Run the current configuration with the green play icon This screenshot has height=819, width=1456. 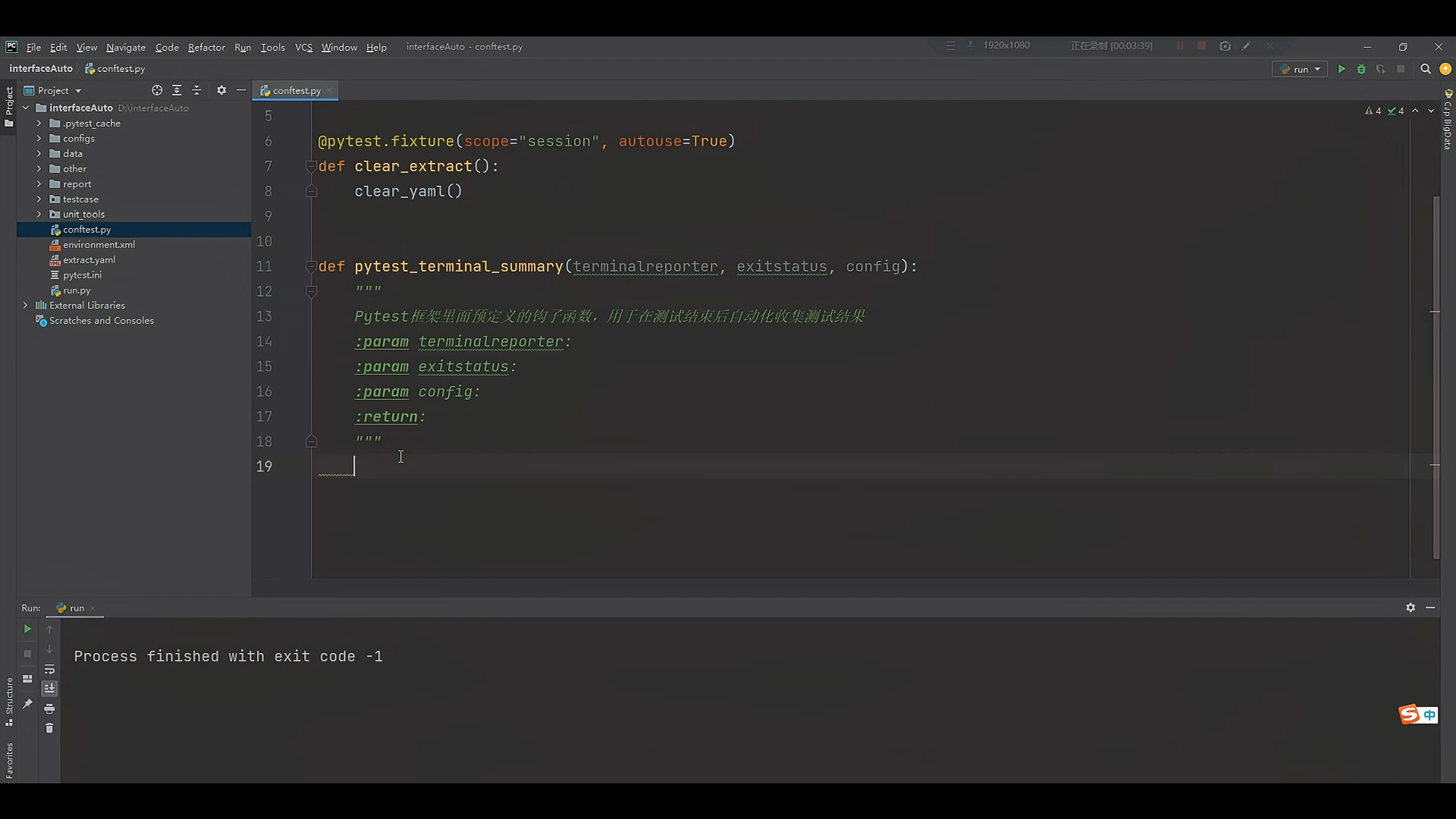point(1341,69)
